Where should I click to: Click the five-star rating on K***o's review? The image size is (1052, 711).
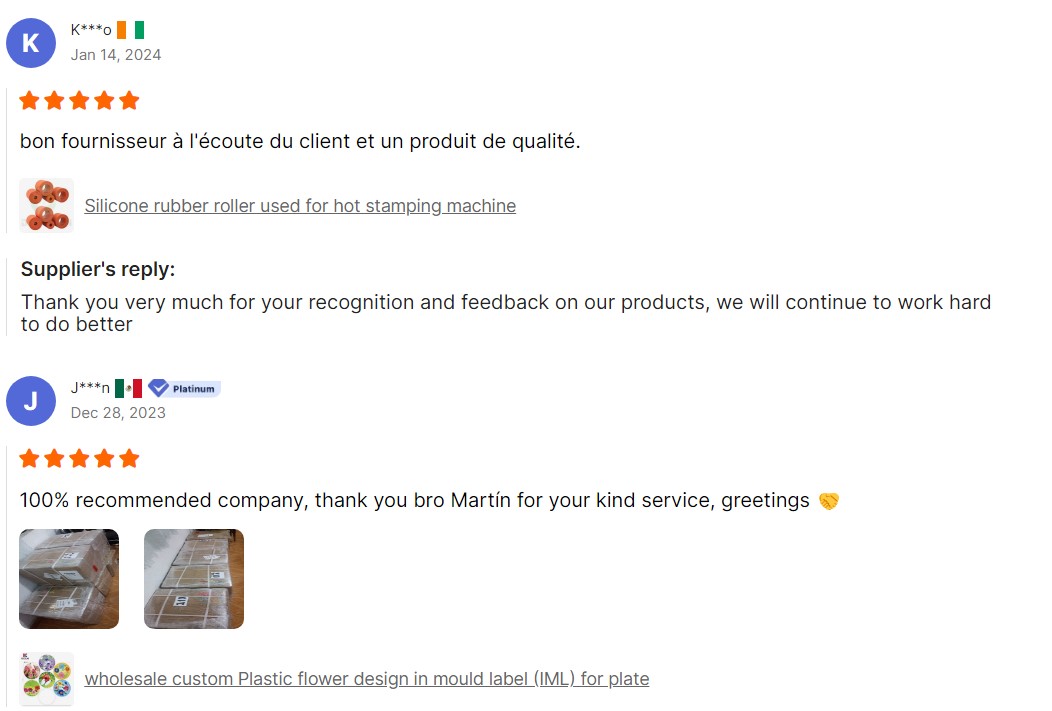point(79,101)
